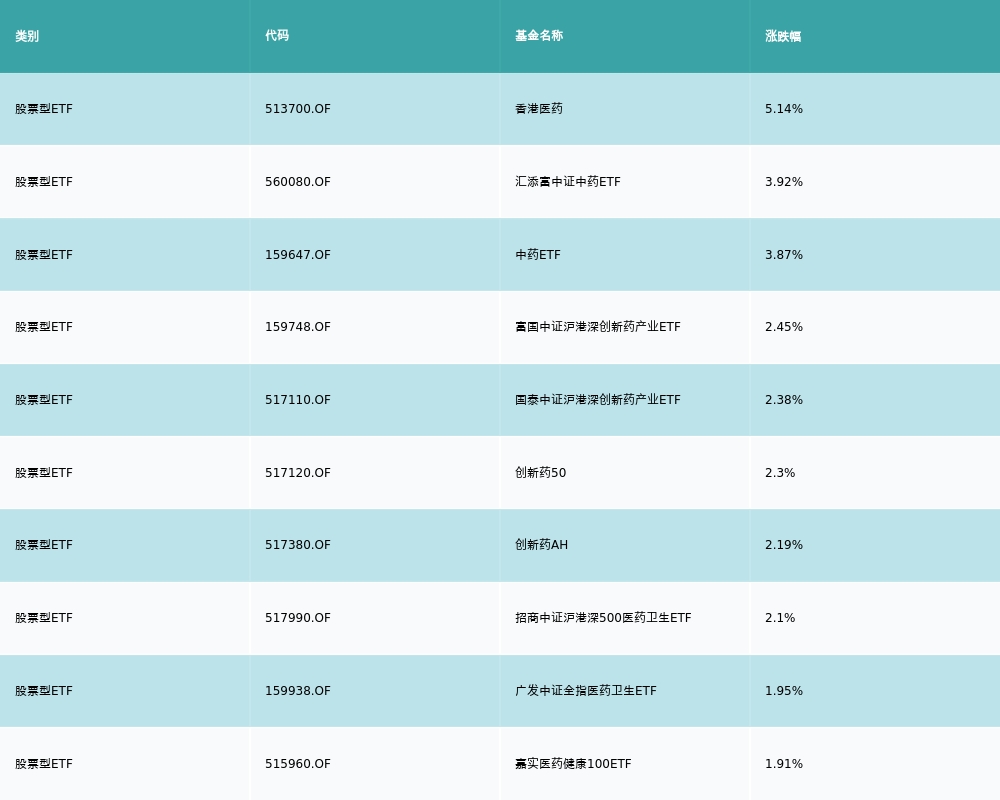Image resolution: width=1000 pixels, height=800 pixels.
Task: Click the 涨跌幅 column header
Action: pos(783,36)
